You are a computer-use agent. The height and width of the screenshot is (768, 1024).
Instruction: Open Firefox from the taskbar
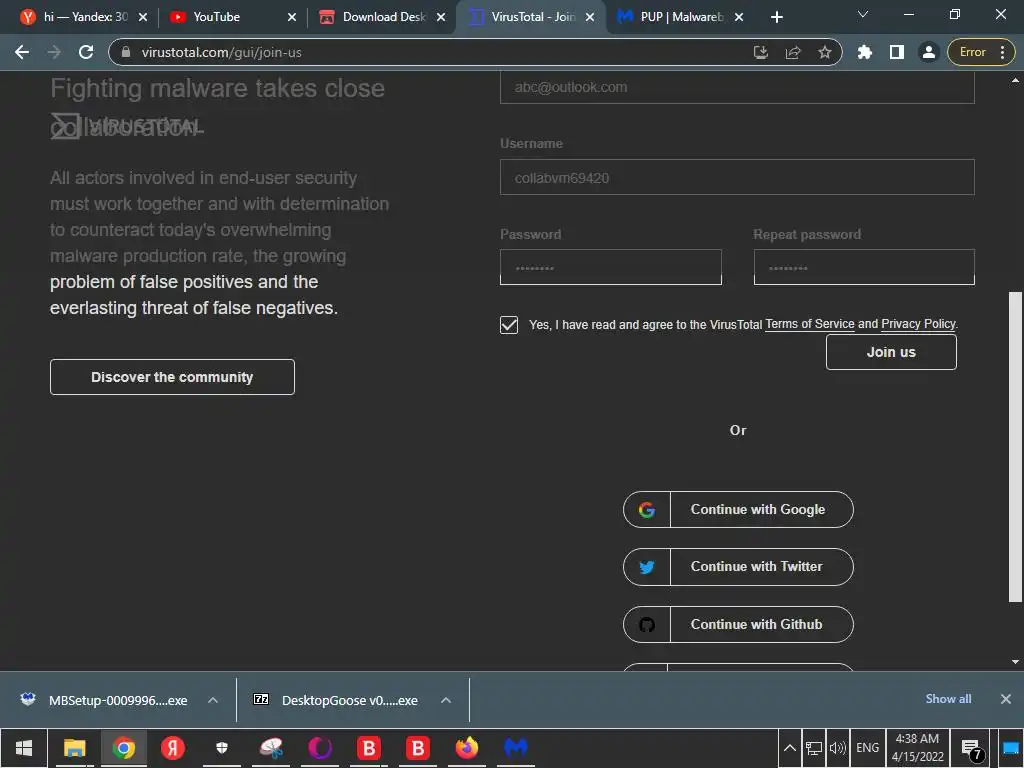point(467,748)
